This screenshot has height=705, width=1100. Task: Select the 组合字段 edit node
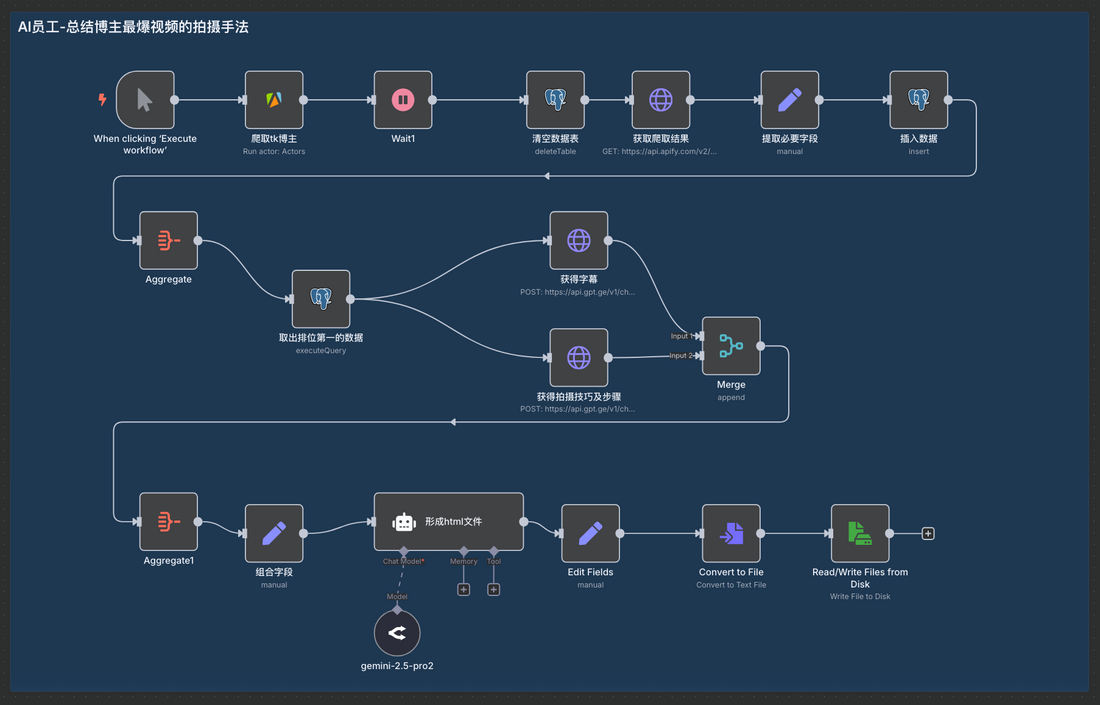[x=274, y=533]
